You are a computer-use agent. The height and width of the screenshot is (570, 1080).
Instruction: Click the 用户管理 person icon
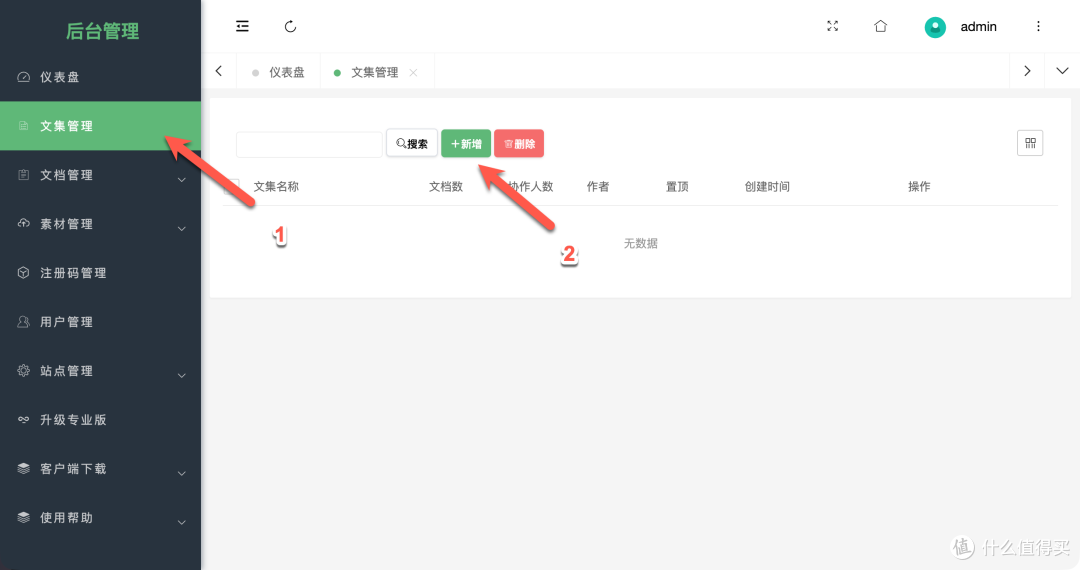tap(23, 321)
